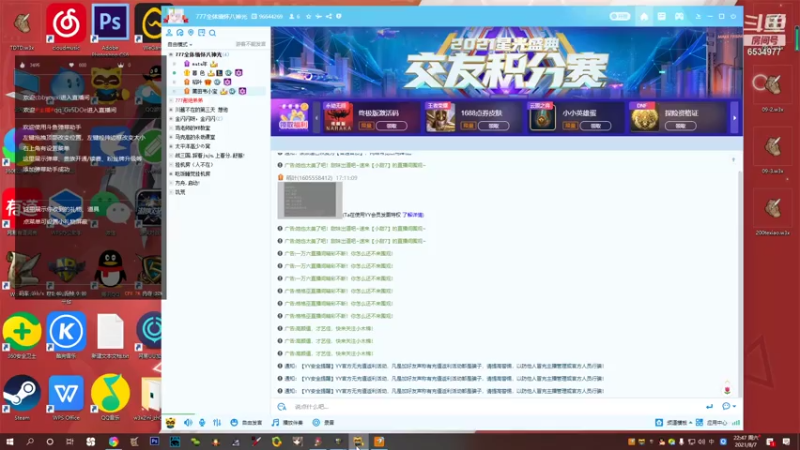This screenshot has width=800, height=450.
Task: Open the title bar menu dropdown arrow
Action: (698, 16)
